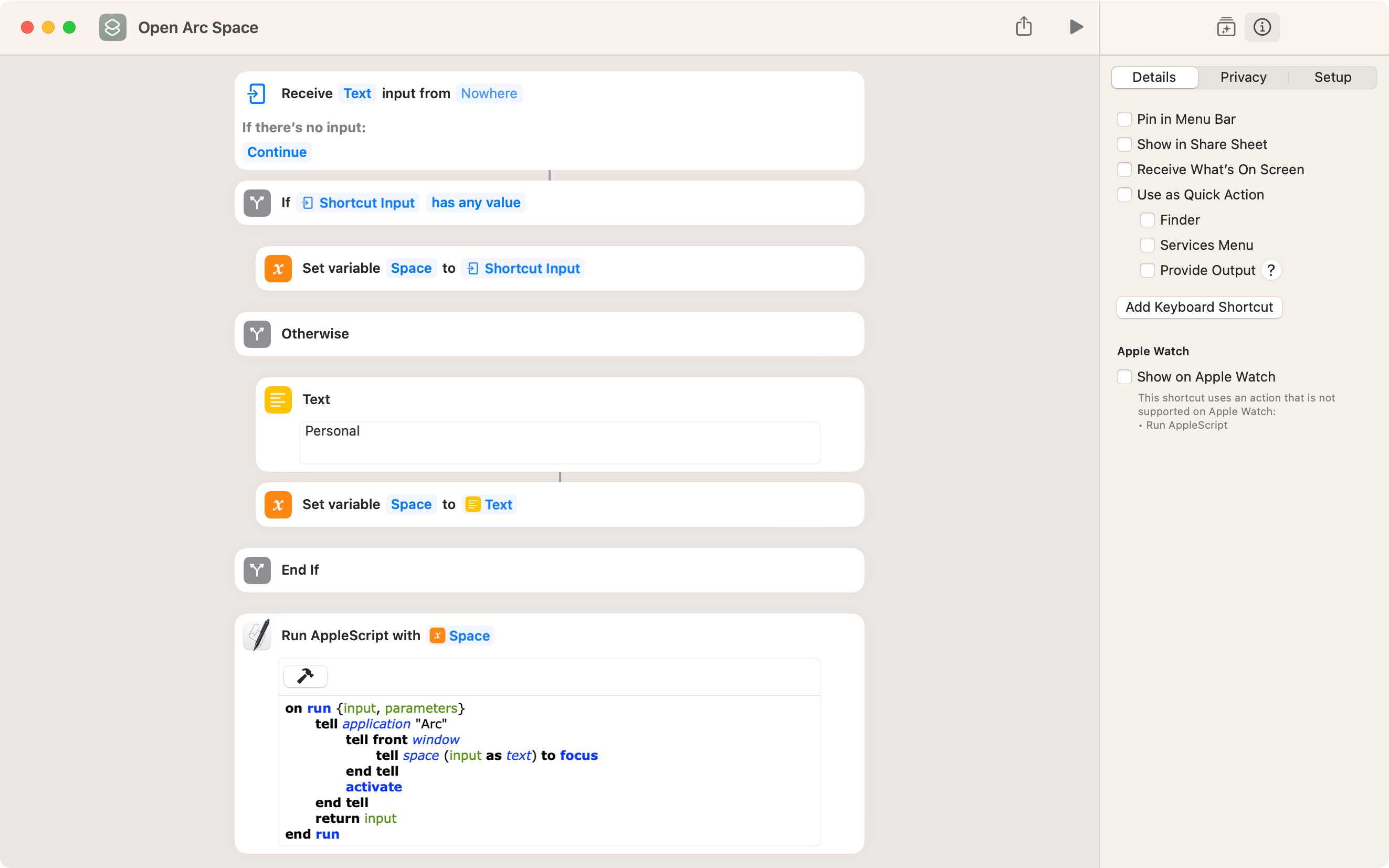Open the Setup tab

(1333, 77)
